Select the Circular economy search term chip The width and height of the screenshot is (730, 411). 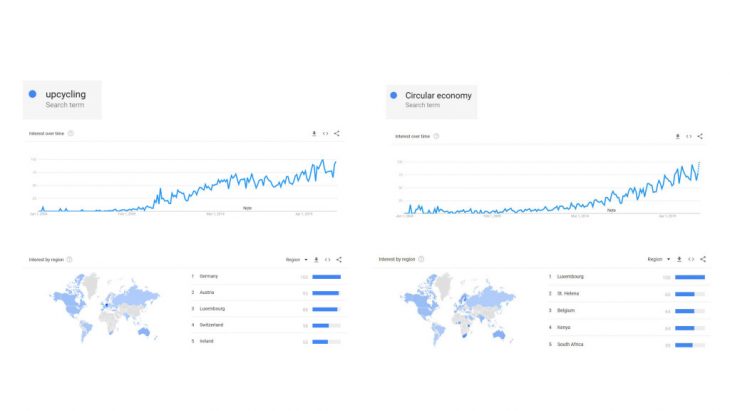click(x=430, y=99)
